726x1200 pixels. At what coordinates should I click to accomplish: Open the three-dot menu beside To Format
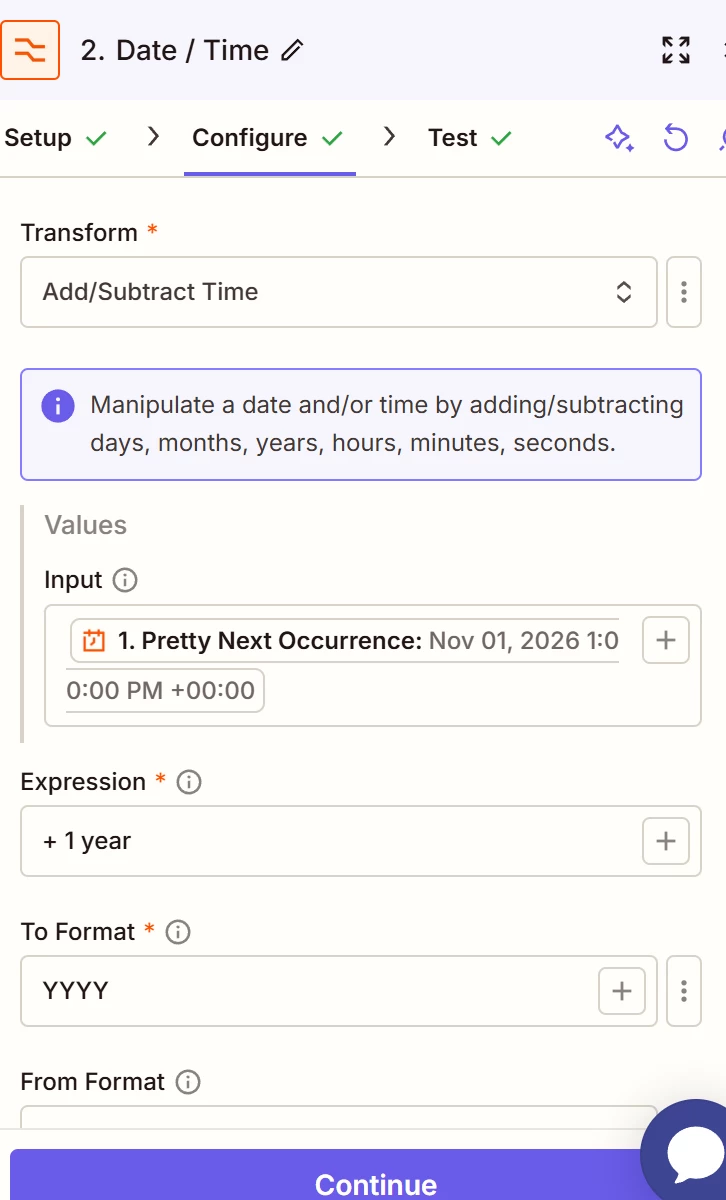pyautogui.click(x=684, y=991)
